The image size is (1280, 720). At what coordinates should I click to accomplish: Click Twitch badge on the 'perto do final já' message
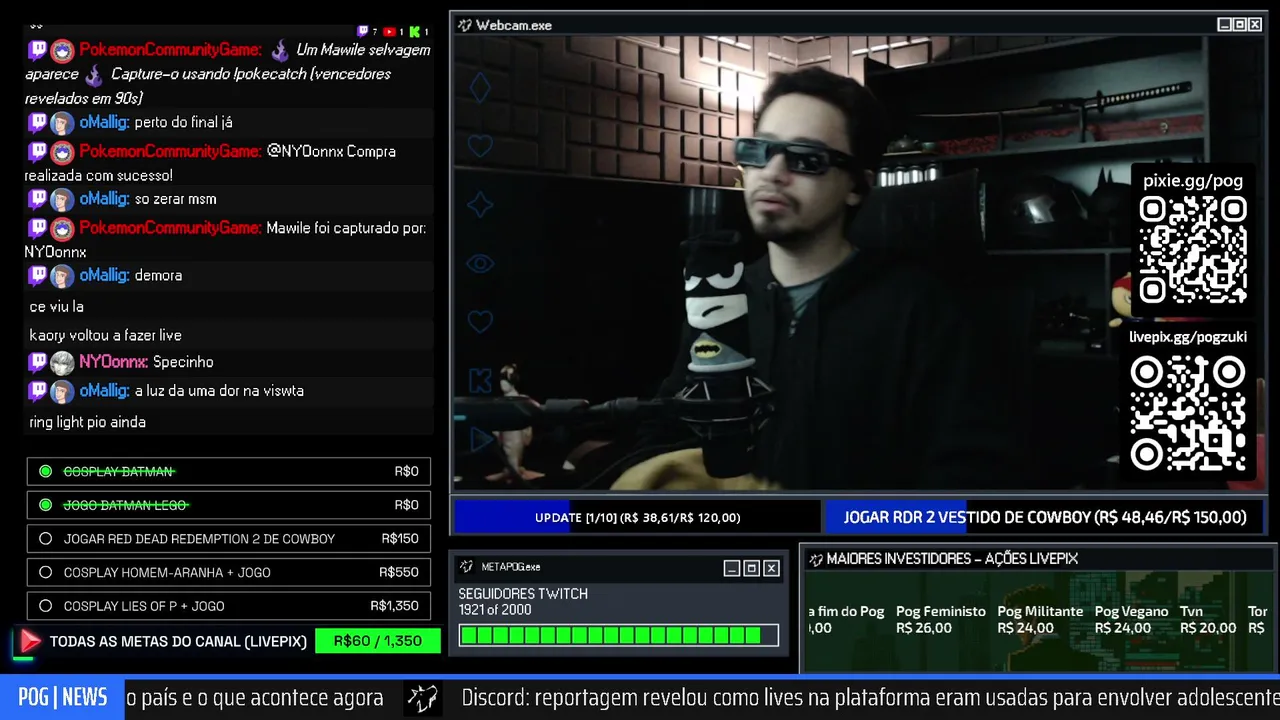pyautogui.click(x=37, y=122)
